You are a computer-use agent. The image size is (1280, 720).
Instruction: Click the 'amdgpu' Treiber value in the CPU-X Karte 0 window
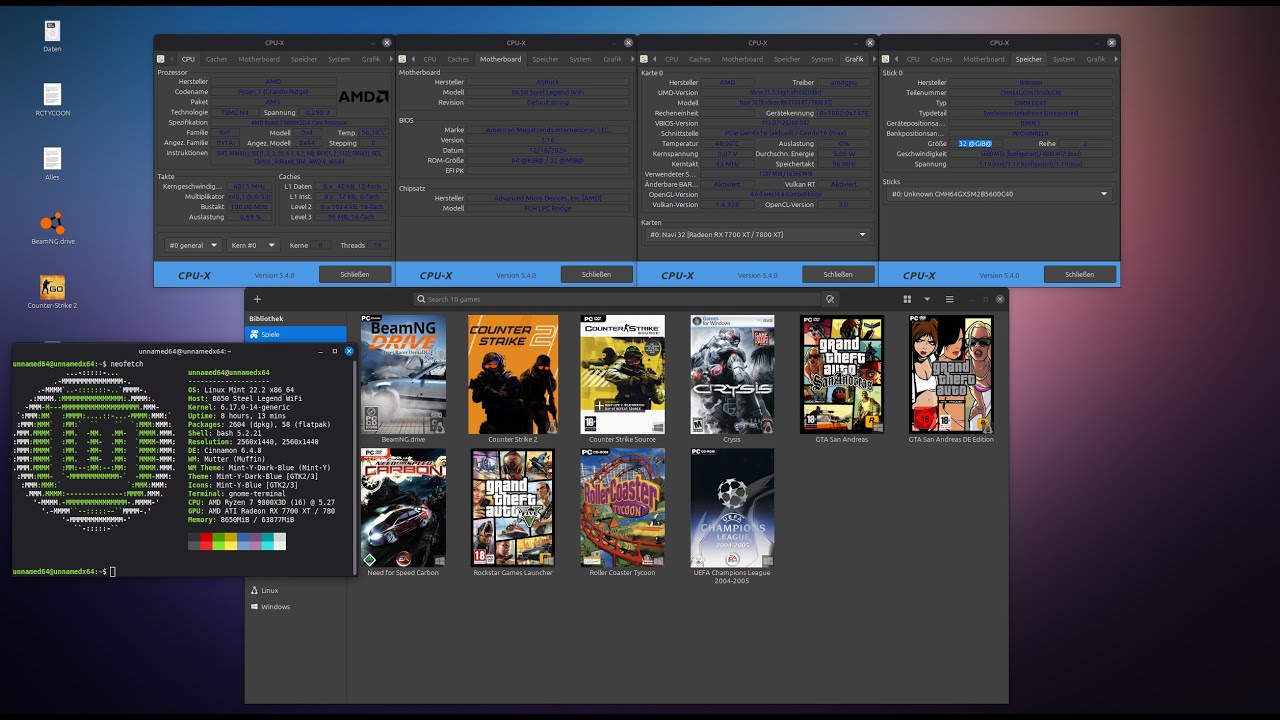844,82
